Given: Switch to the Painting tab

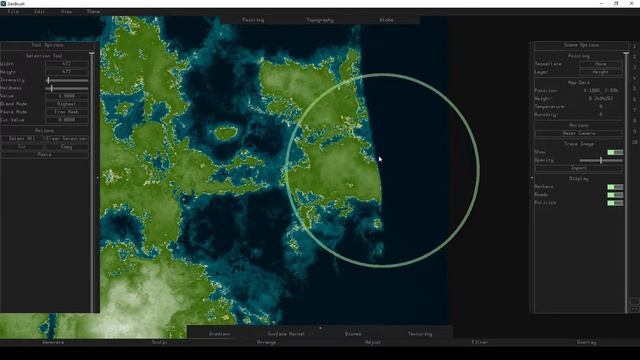Looking at the screenshot, I should click(x=253, y=20).
